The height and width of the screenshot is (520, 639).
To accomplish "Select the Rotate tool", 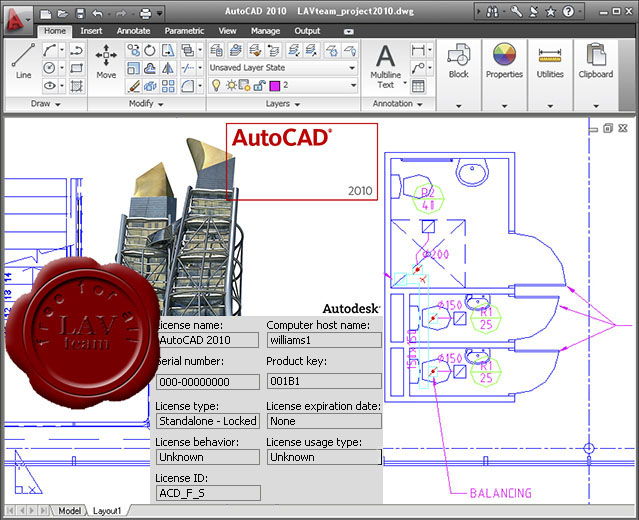I will (x=150, y=51).
